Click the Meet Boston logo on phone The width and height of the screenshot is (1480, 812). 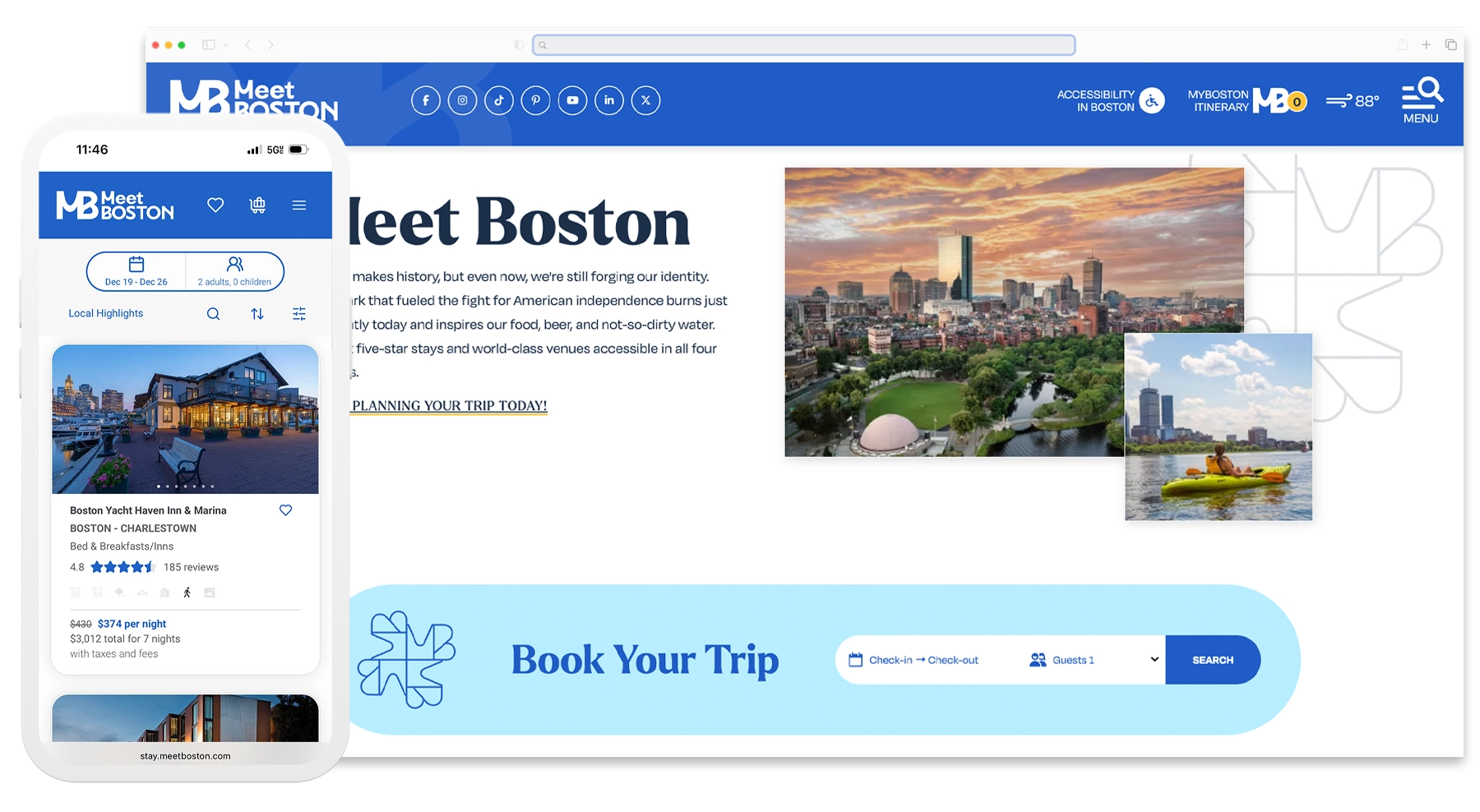(115, 205)
